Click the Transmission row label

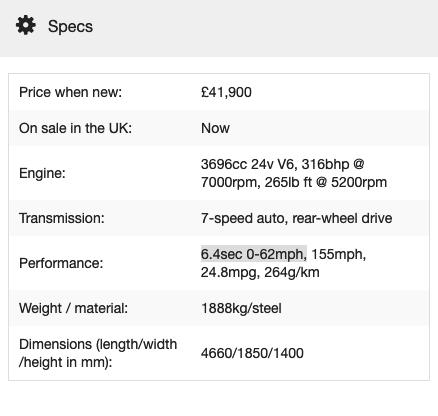click(62, 218)
